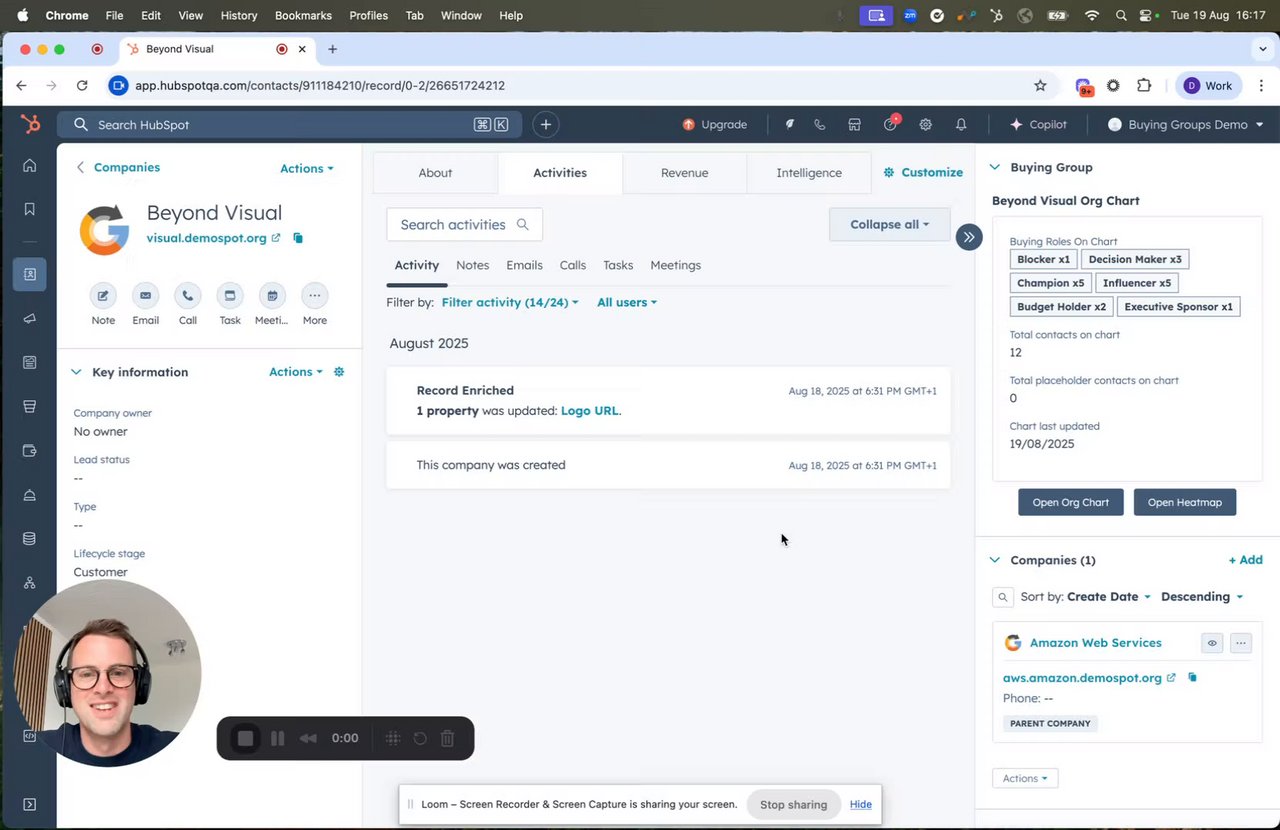Click the Upgrade button
This screenshot has height=830, width=1280.
(x=715, y=125)
